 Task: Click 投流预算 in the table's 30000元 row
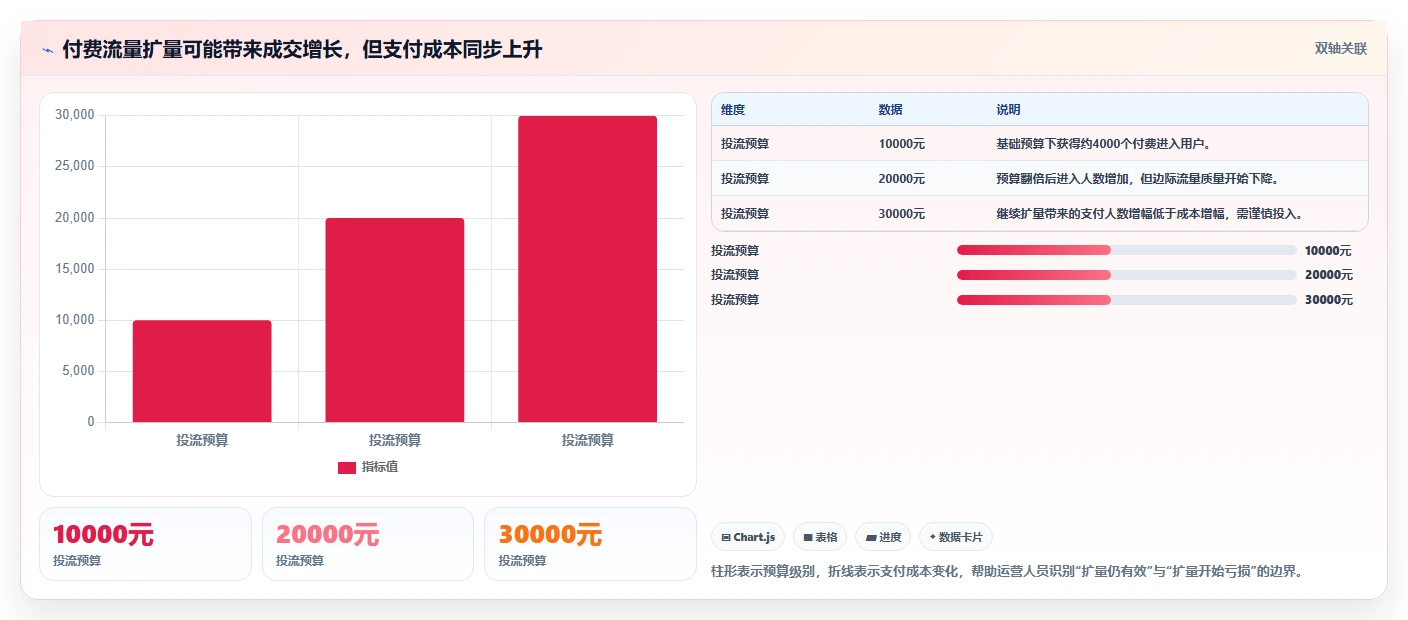(x=745, y=214)
